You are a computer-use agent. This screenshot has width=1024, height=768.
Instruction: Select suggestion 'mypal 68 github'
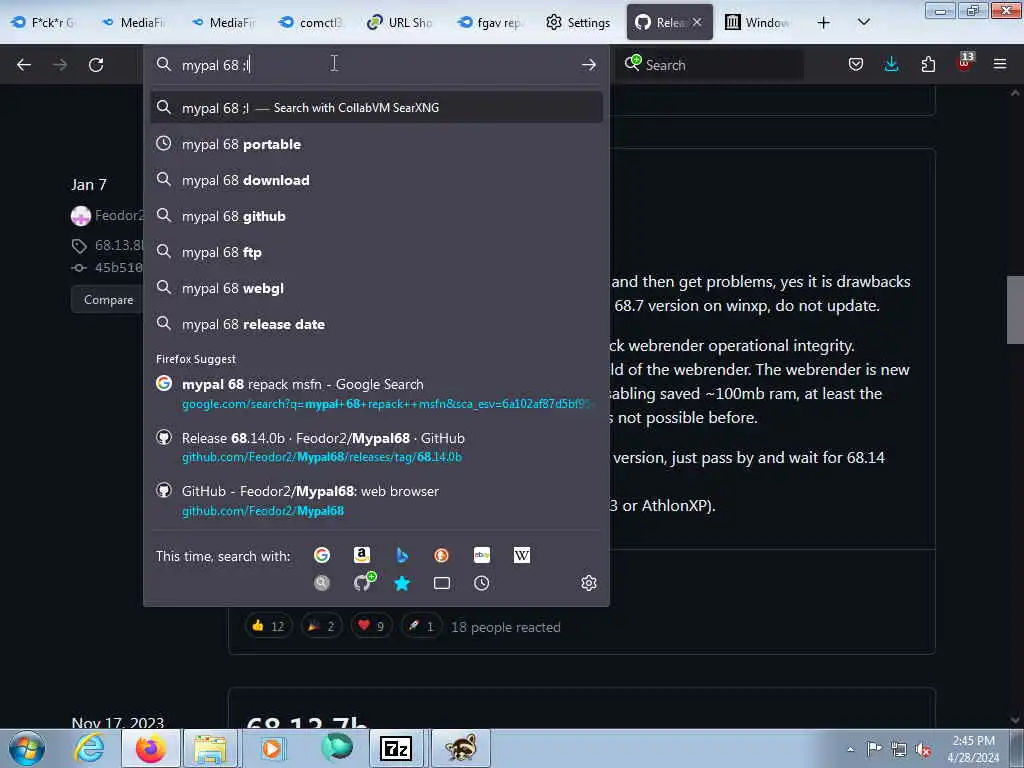click(x=376, y=216)
